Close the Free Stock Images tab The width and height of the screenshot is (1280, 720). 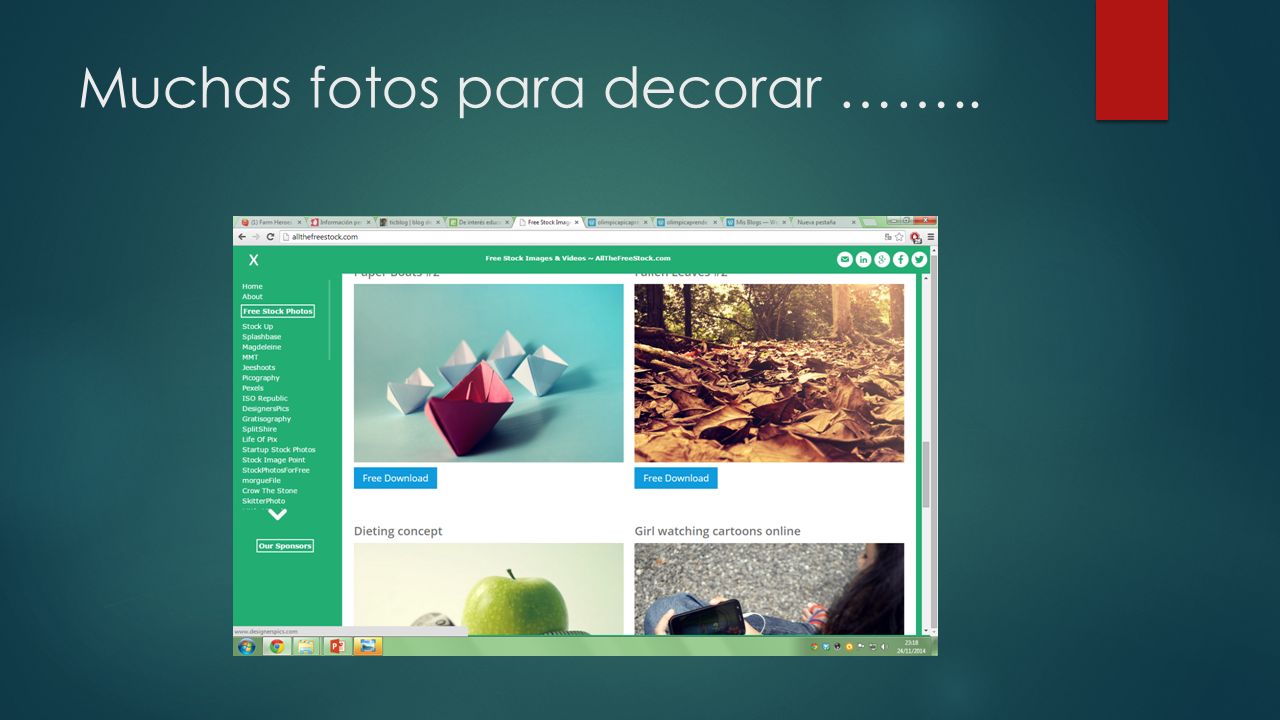(x=576, y=222)
